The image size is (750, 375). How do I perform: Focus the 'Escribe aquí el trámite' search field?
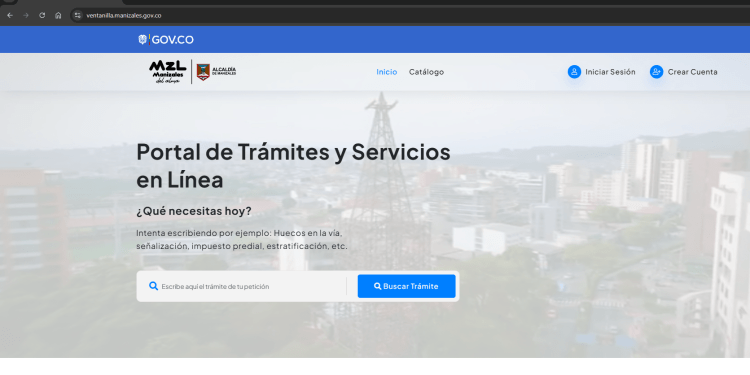[247, 287]
